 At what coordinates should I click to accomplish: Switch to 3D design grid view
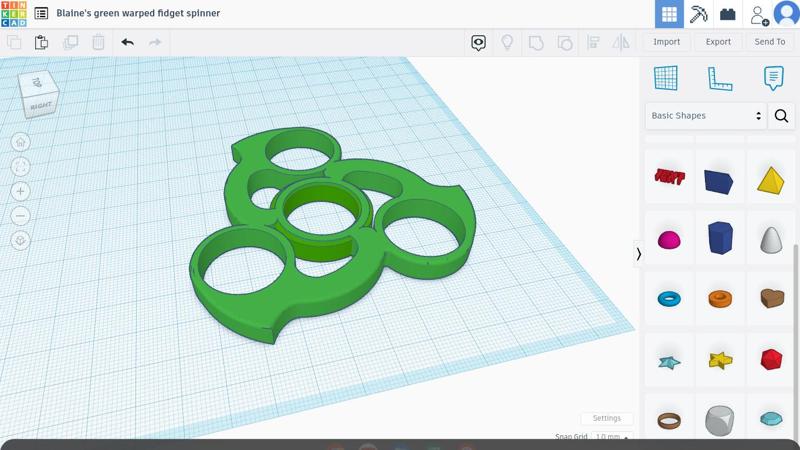coord(669,14)
